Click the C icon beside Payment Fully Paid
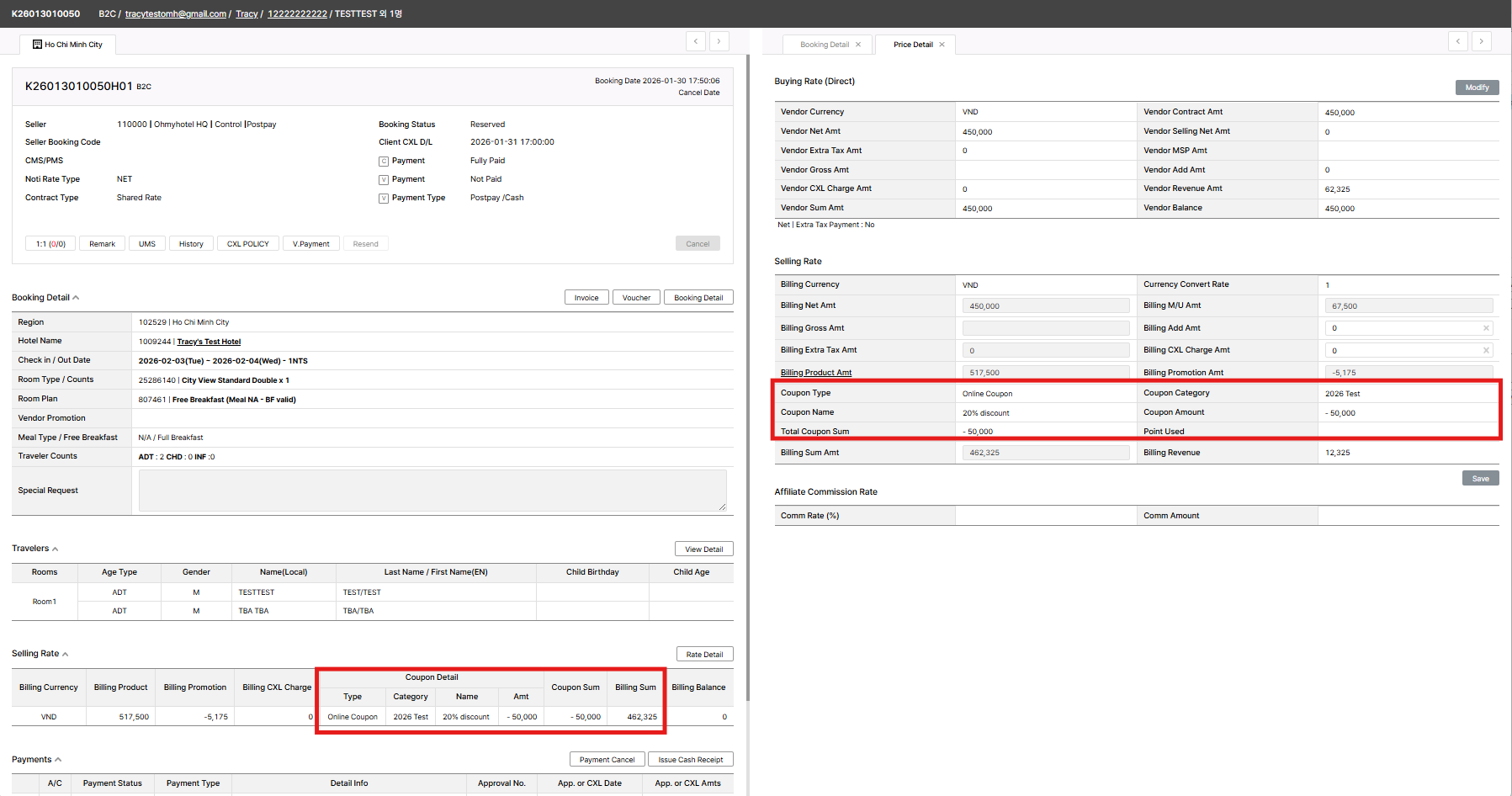 (x=384, y=161)
